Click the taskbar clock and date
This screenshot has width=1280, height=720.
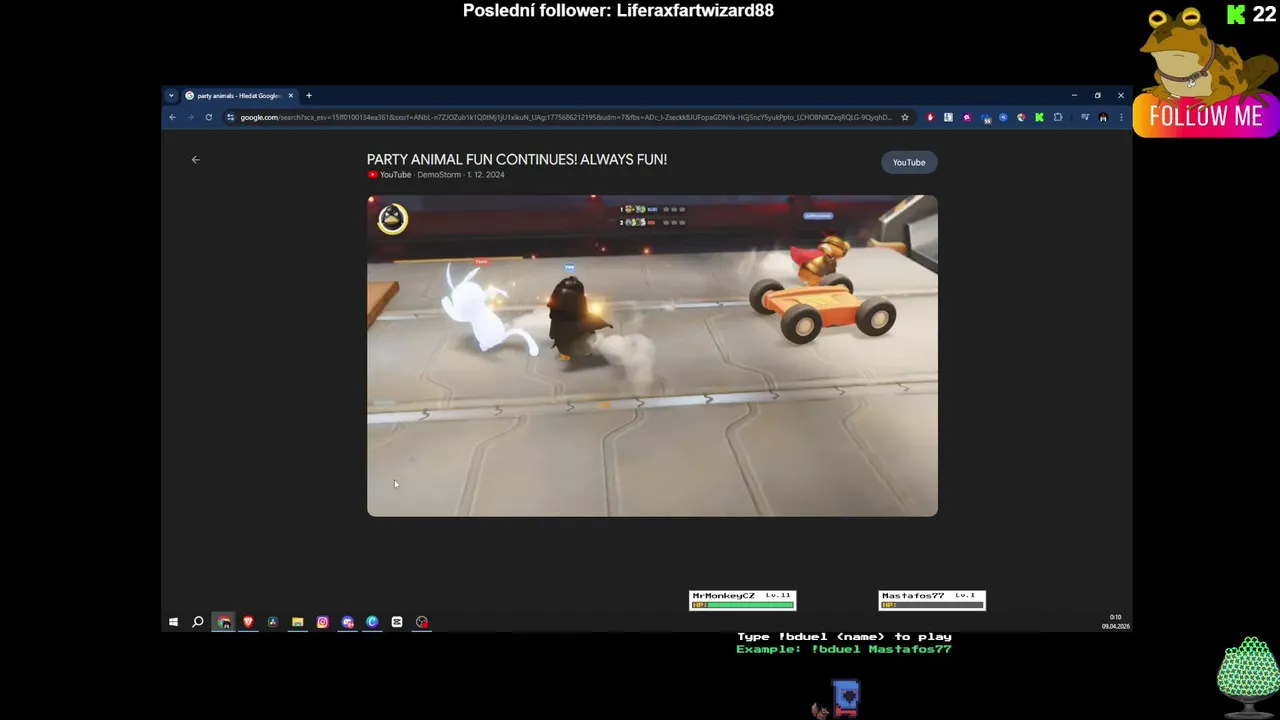1116,622
